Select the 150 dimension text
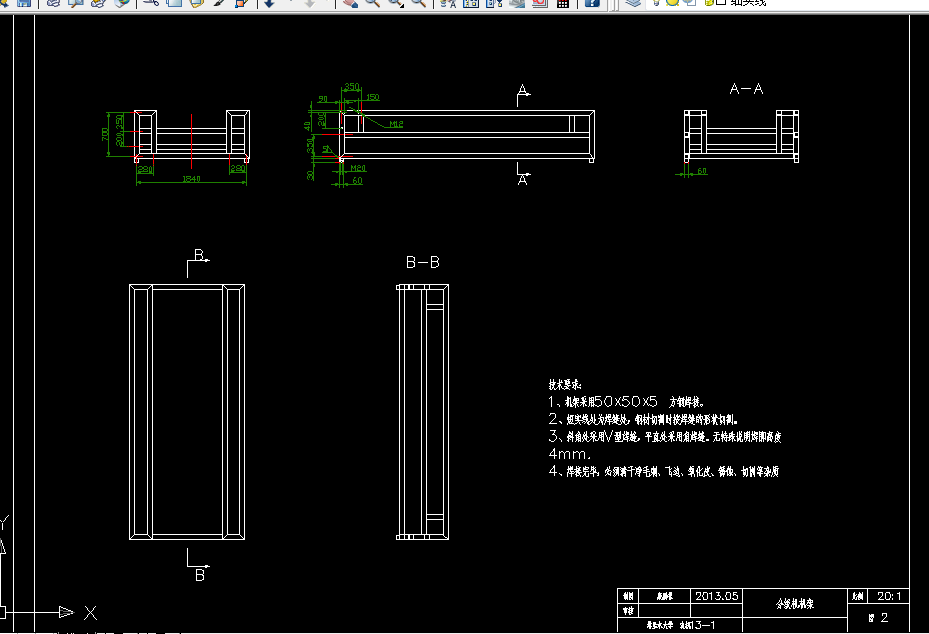Image resolution: width=929 pixels, height=634 pixels. (x=373, y=97)
